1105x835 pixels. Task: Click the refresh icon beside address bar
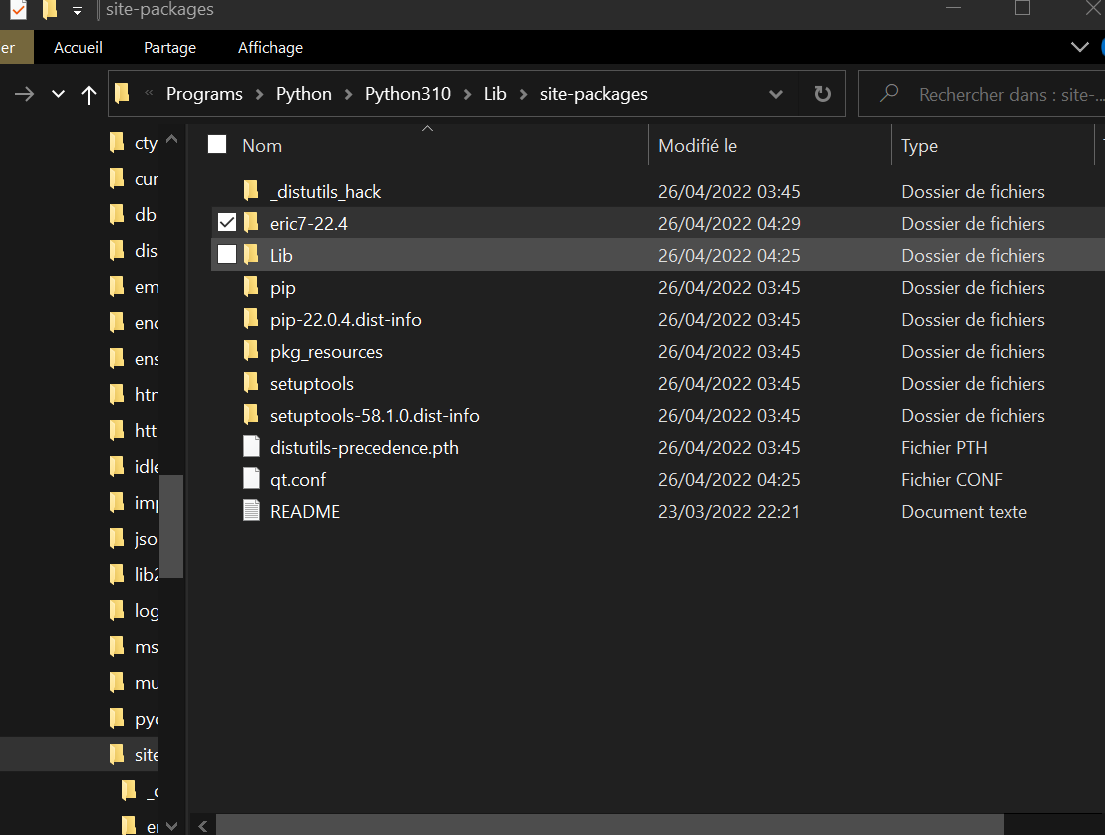pos(822,94)
